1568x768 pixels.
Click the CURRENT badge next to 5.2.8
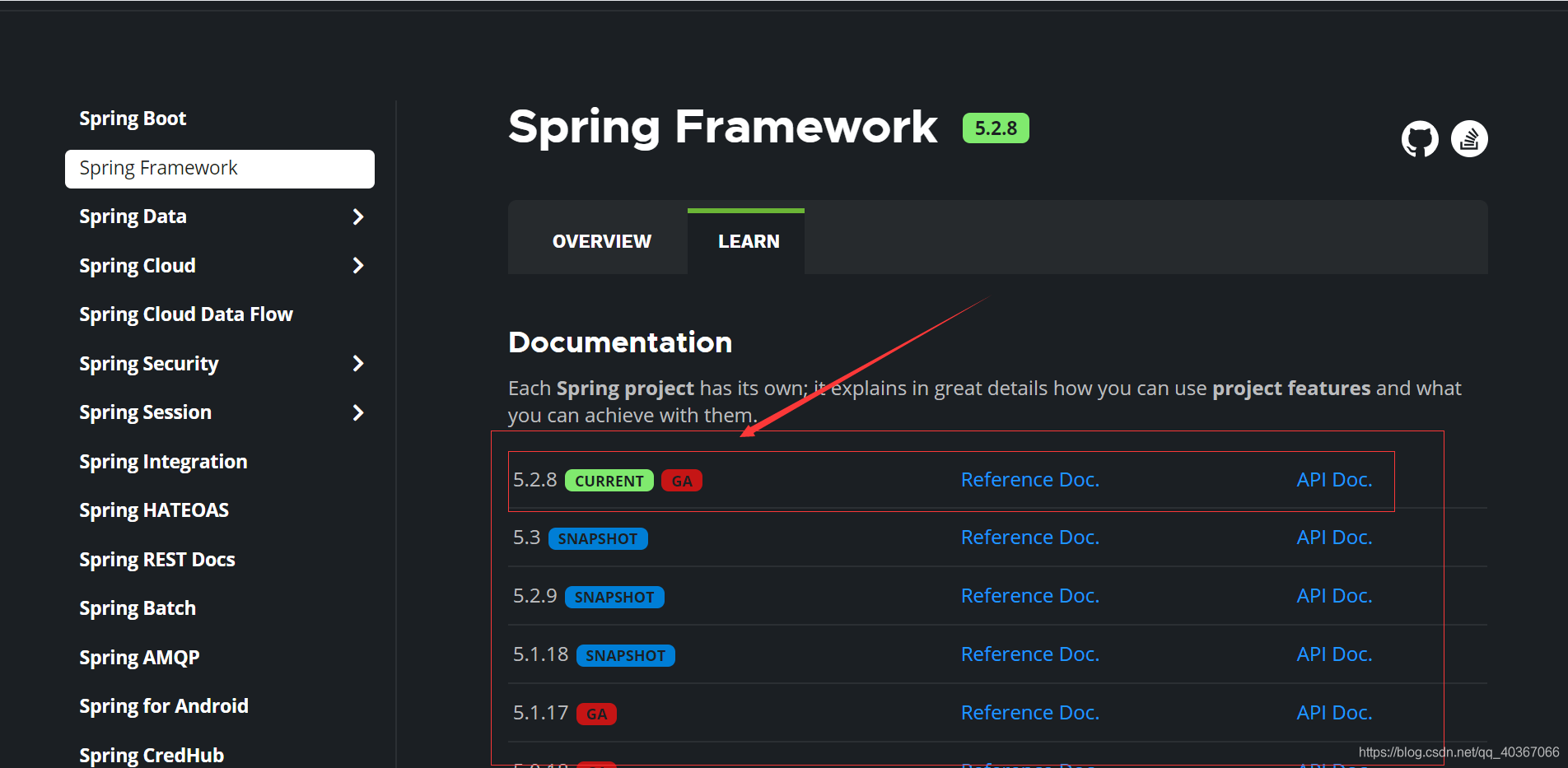point(609,481)
